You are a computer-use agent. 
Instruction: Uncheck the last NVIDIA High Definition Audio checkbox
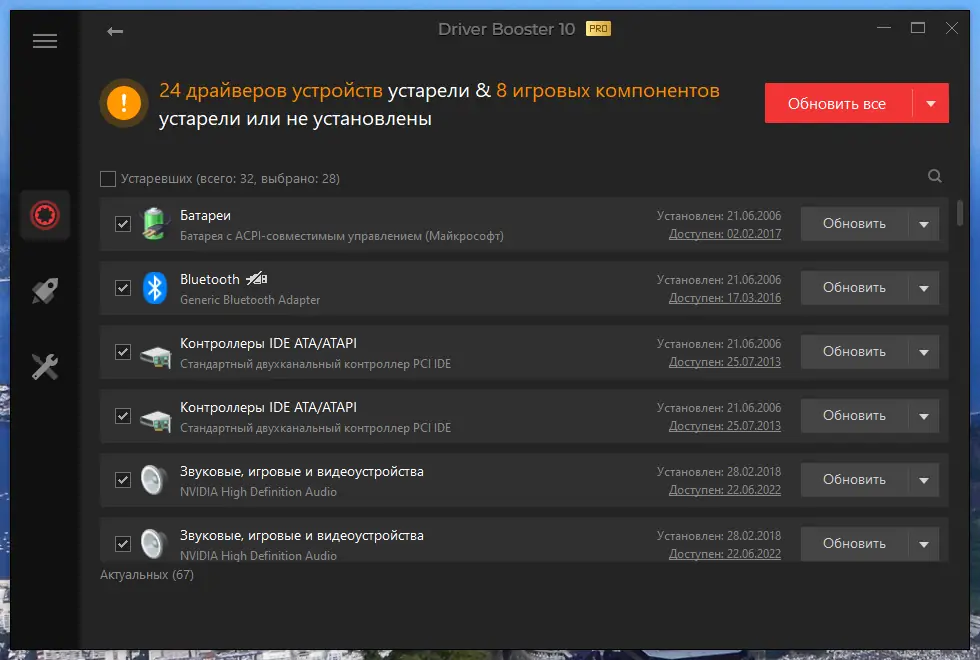click(122, 544)
